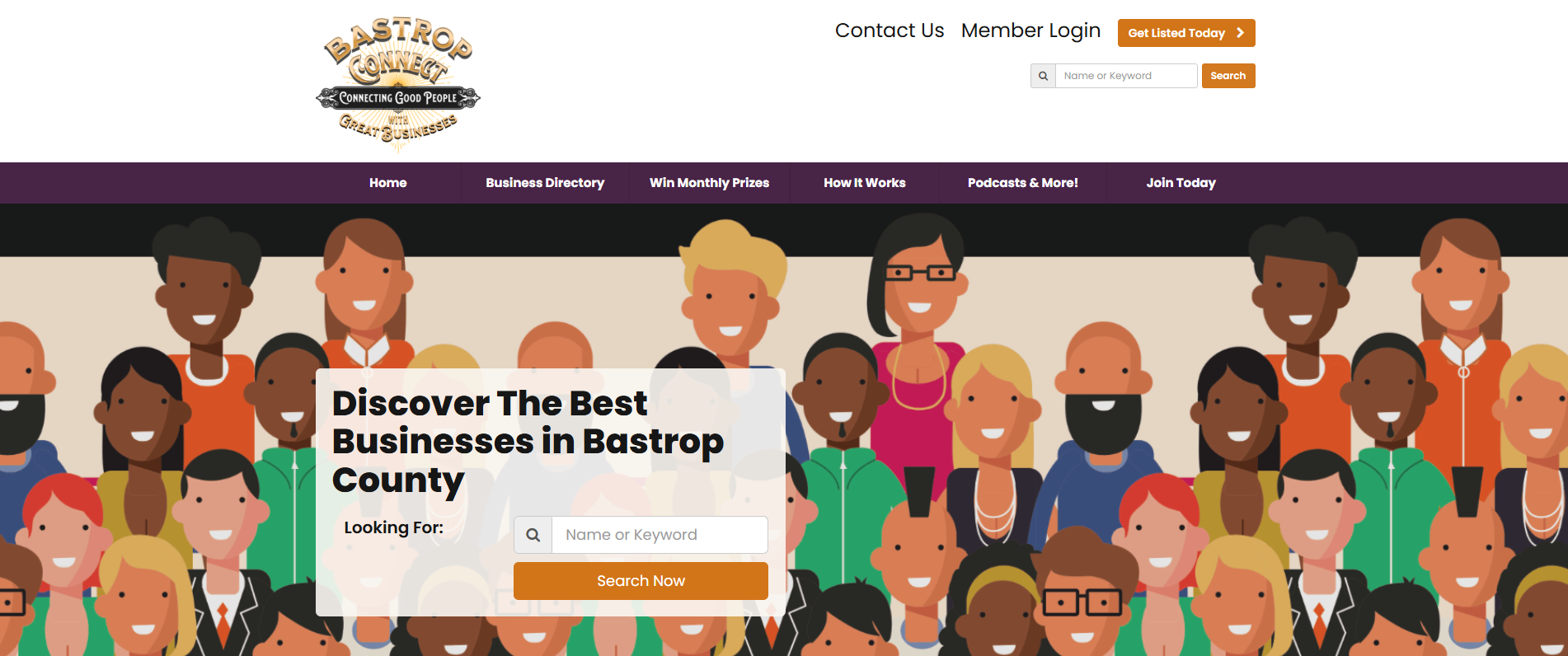Screen dimensions: 1568x656
Task: Open Podcasts & More! menu item
Action: [x=1023, y=183]
